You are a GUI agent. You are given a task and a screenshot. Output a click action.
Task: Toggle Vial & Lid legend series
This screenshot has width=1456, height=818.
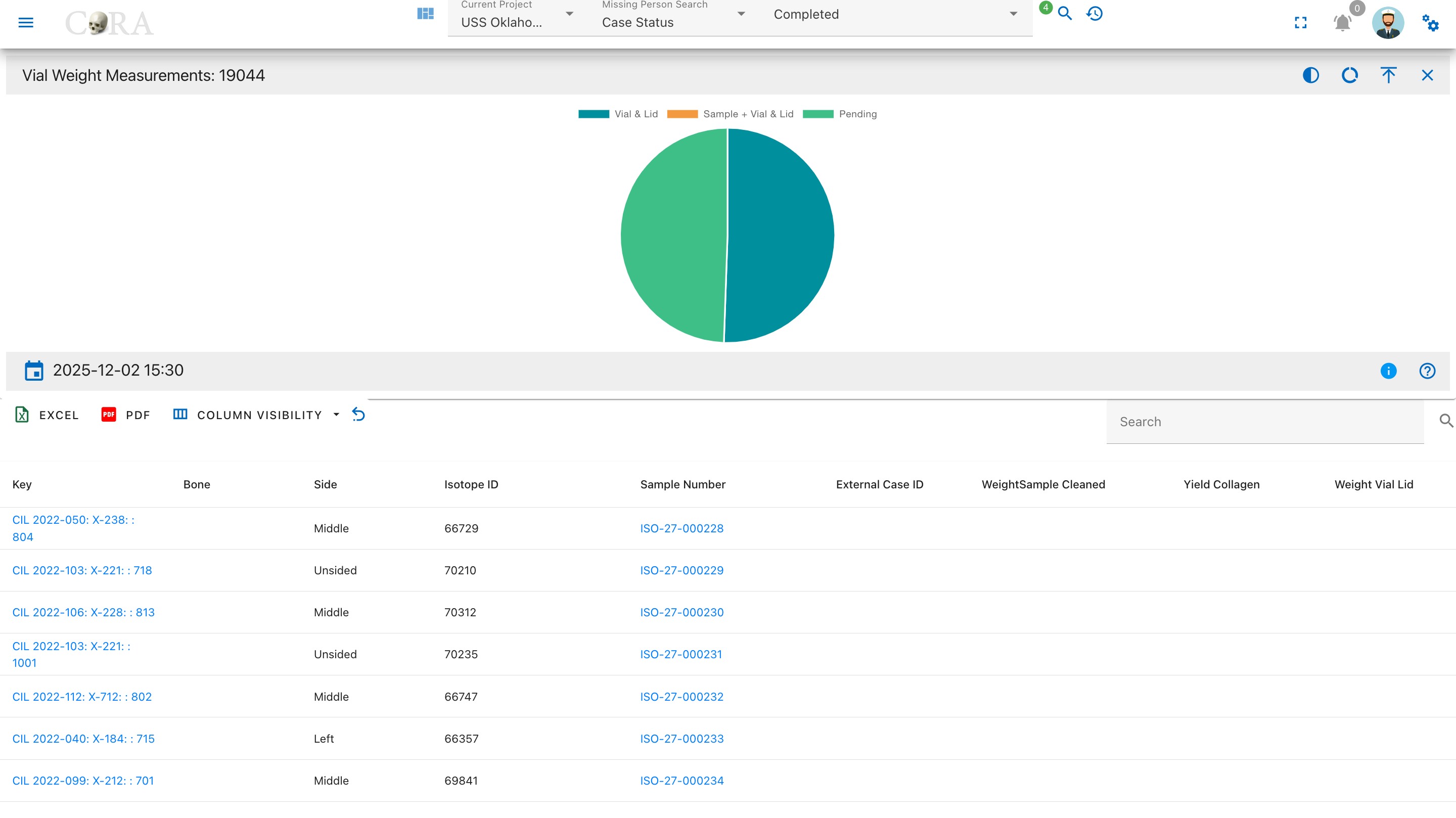click(x=618, y=114)
